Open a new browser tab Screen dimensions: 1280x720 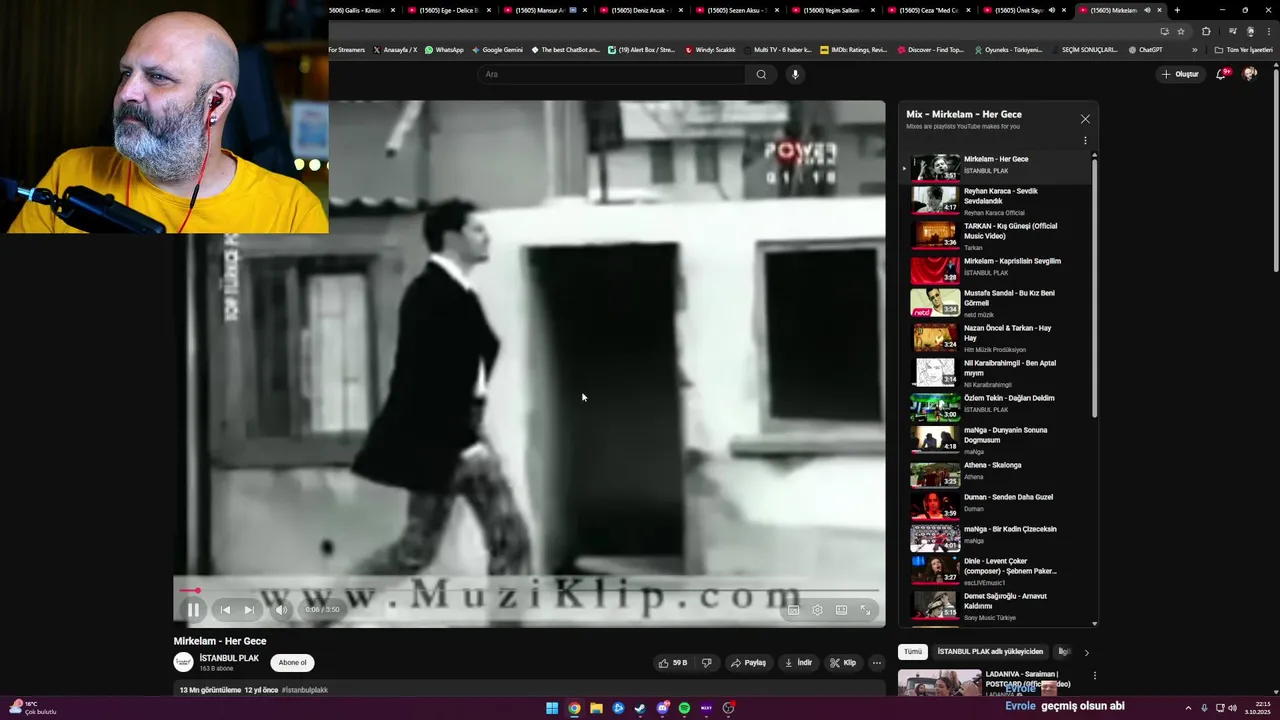coord(1177,10)
